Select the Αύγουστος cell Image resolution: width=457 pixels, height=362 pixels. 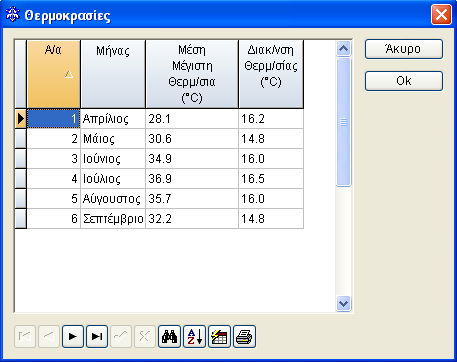(113, 199)
